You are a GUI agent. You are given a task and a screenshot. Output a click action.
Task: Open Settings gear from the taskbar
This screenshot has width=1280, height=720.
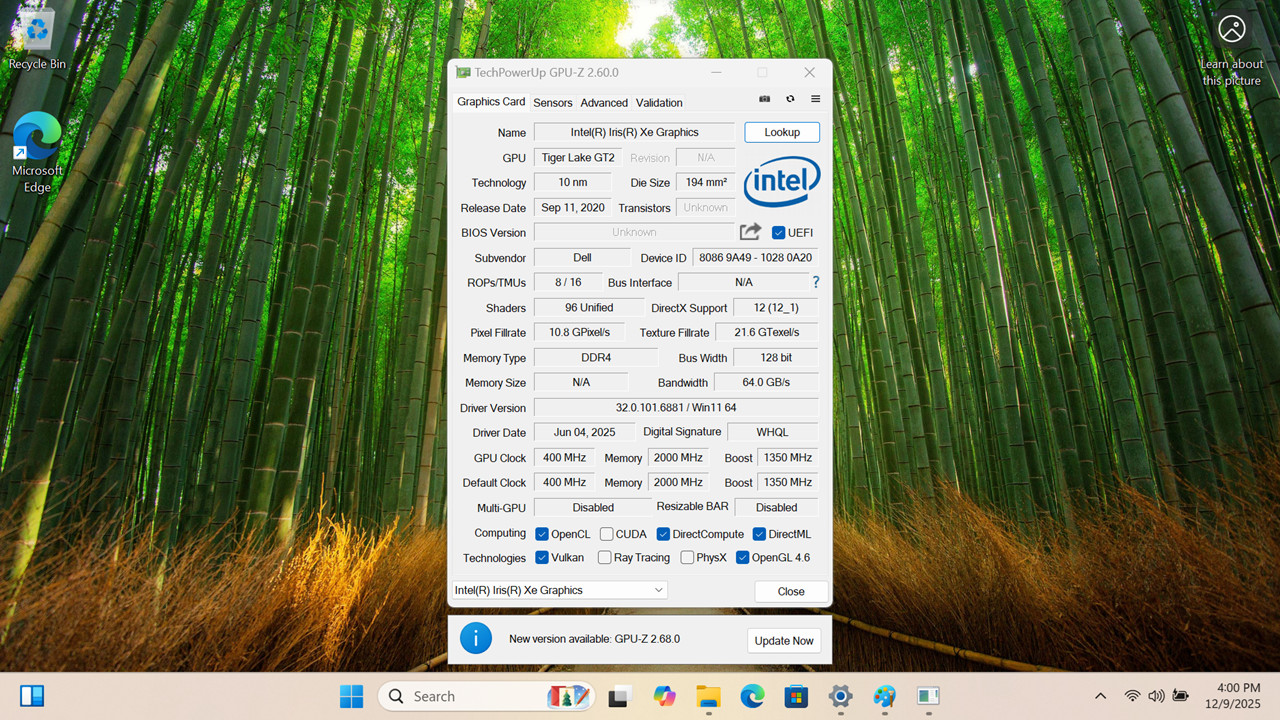pos(840,696)
